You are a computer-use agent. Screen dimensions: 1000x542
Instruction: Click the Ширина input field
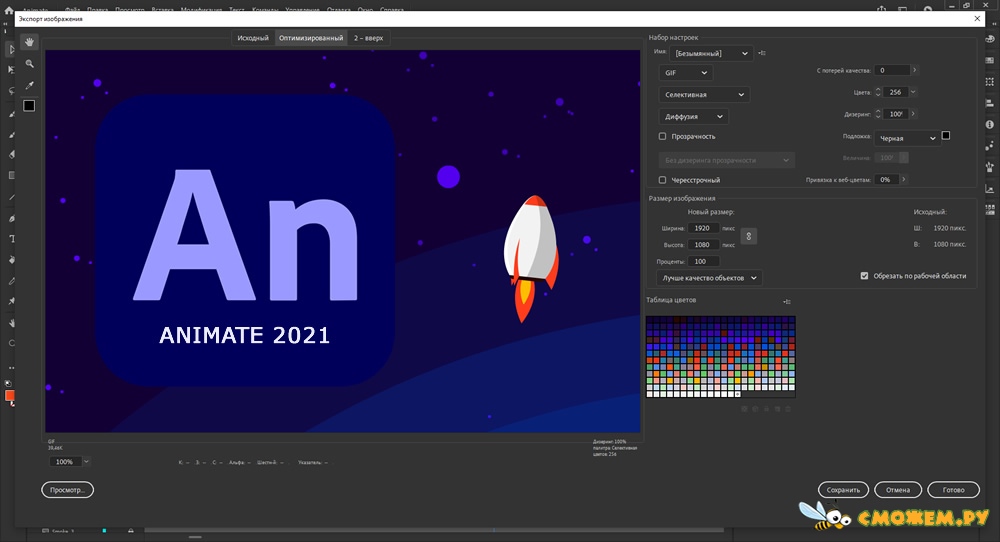[x=703, y=228]
